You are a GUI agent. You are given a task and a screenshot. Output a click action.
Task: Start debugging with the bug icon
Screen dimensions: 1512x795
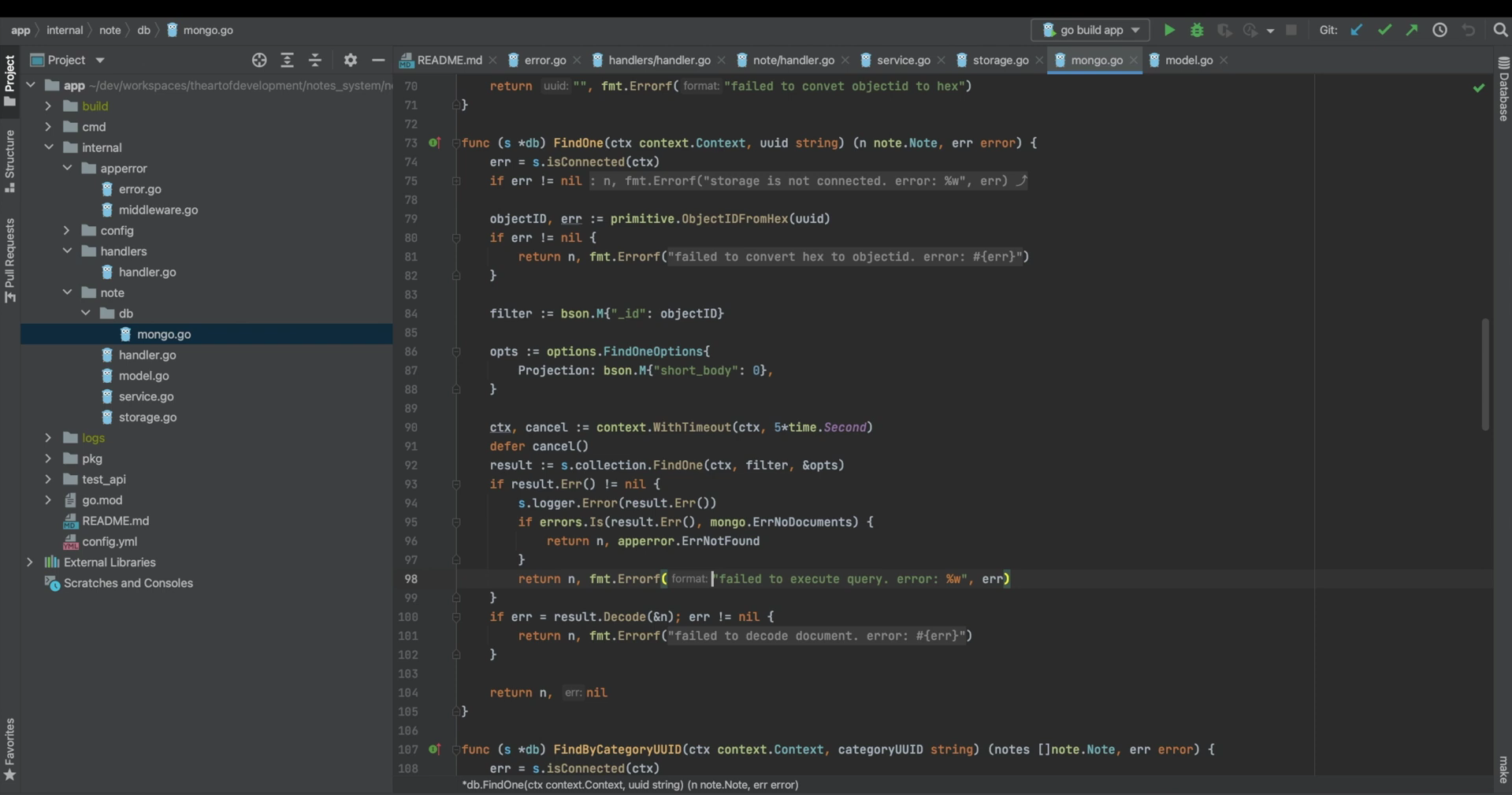click(x=1197, y=30)
